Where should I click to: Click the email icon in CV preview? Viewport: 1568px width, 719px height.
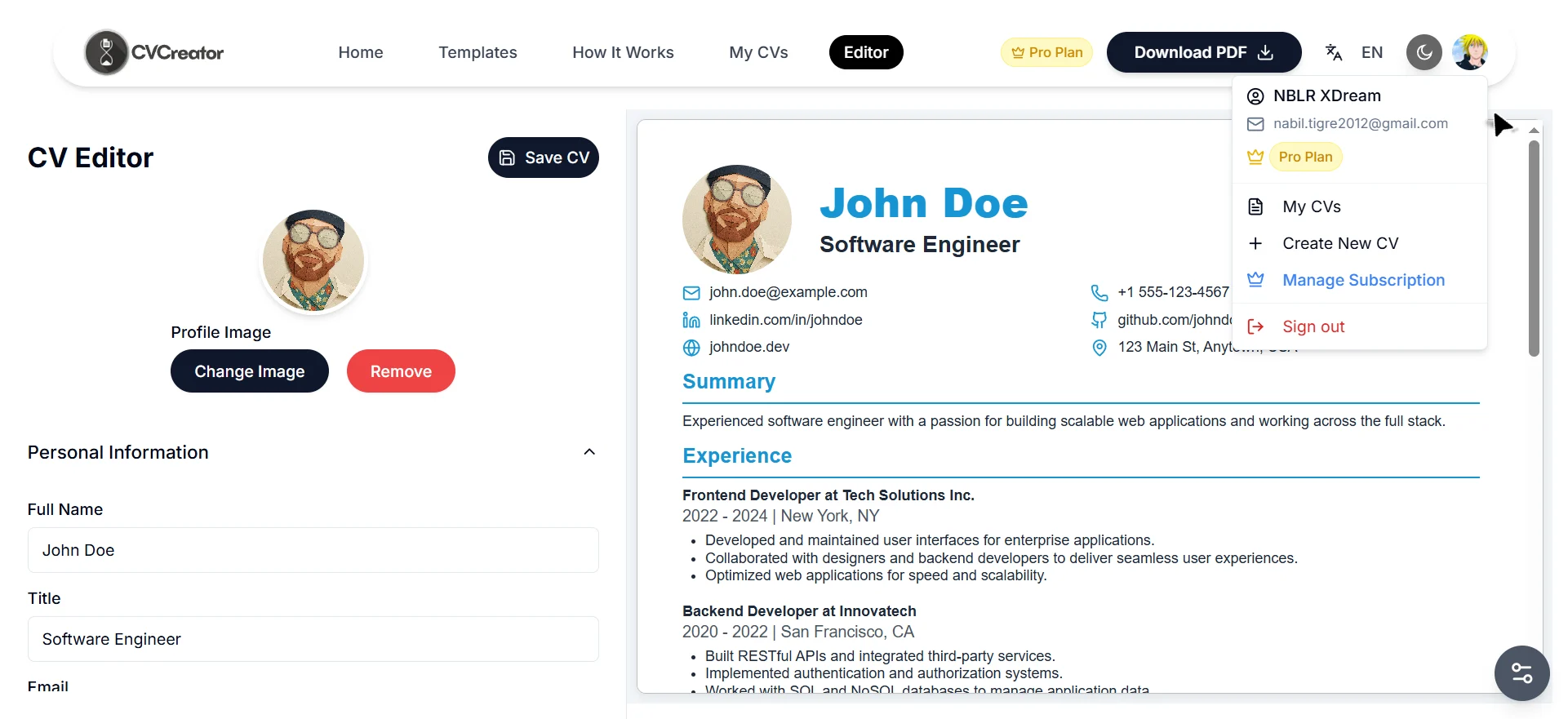point(691,293)
